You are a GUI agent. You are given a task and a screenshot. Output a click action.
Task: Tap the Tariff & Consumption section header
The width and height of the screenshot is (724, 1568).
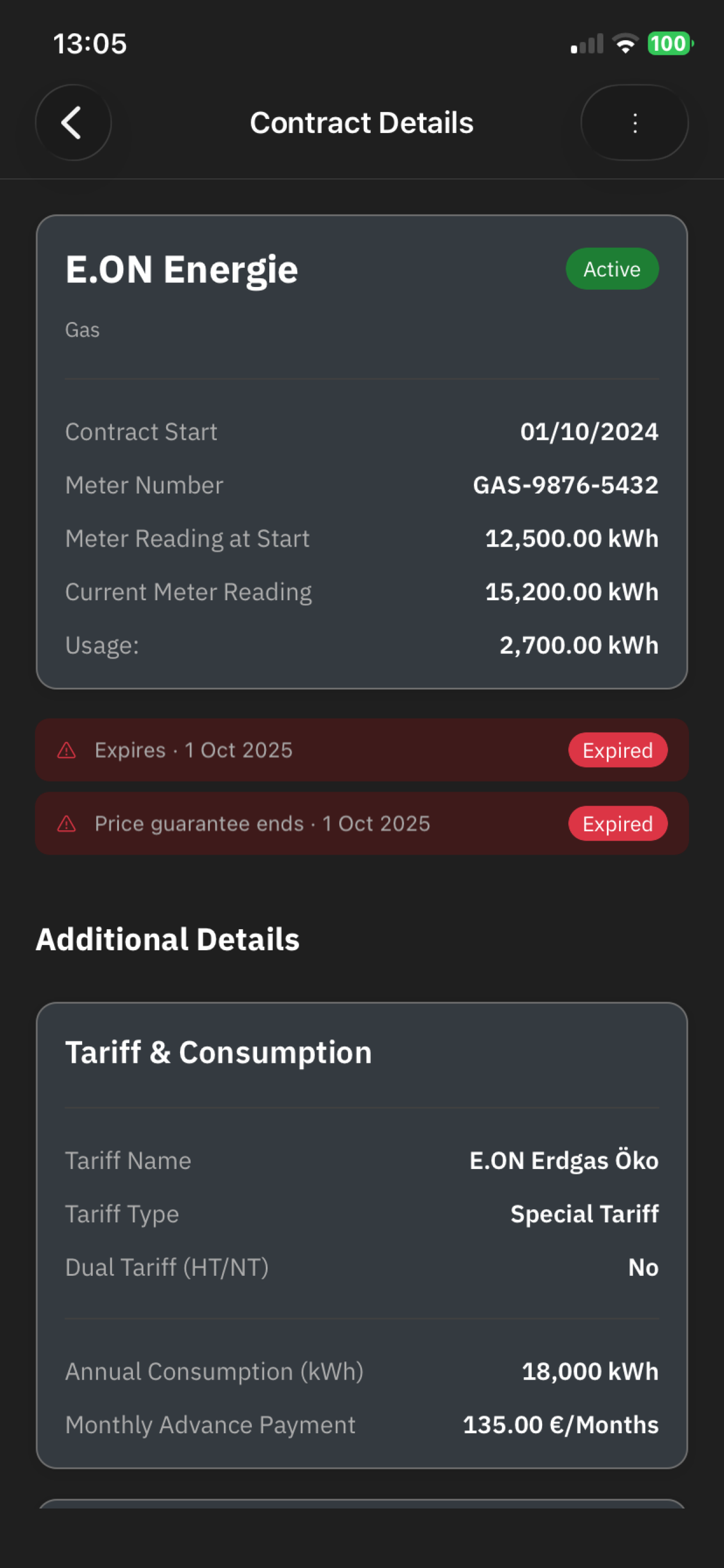pyautogui.click(x=219, y=1052)
